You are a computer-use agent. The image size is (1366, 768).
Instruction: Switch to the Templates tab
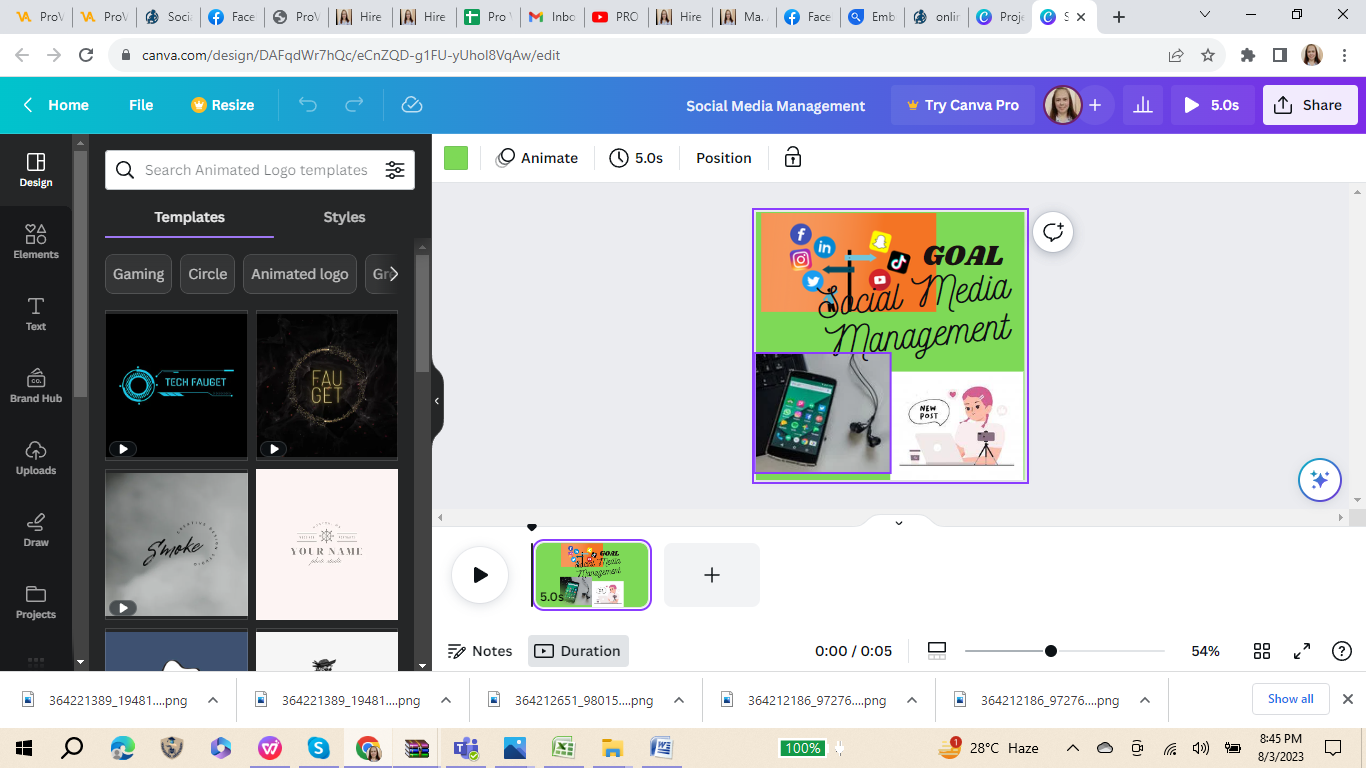tap(189, 217)
